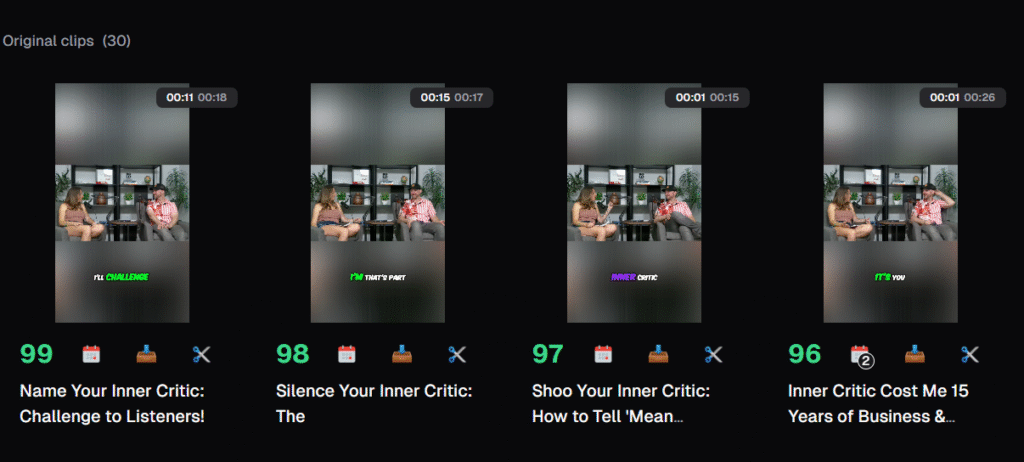Click schedule calendar icon for clip 99
The width and height of the screenshot is (1024, 462).
(x=91, y=354)
